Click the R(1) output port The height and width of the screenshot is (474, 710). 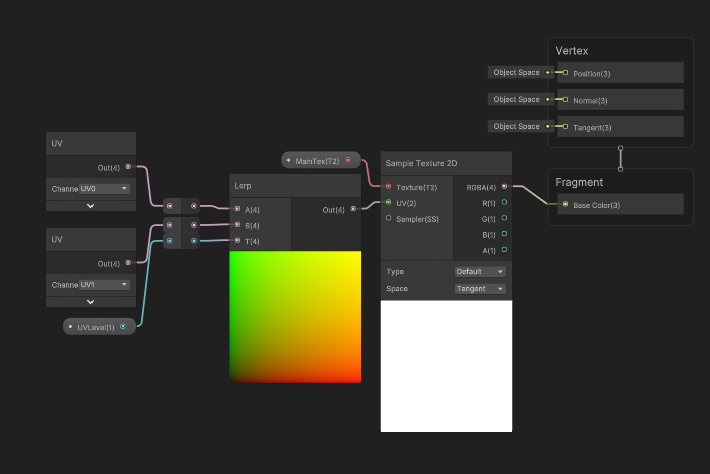point(504,202)
